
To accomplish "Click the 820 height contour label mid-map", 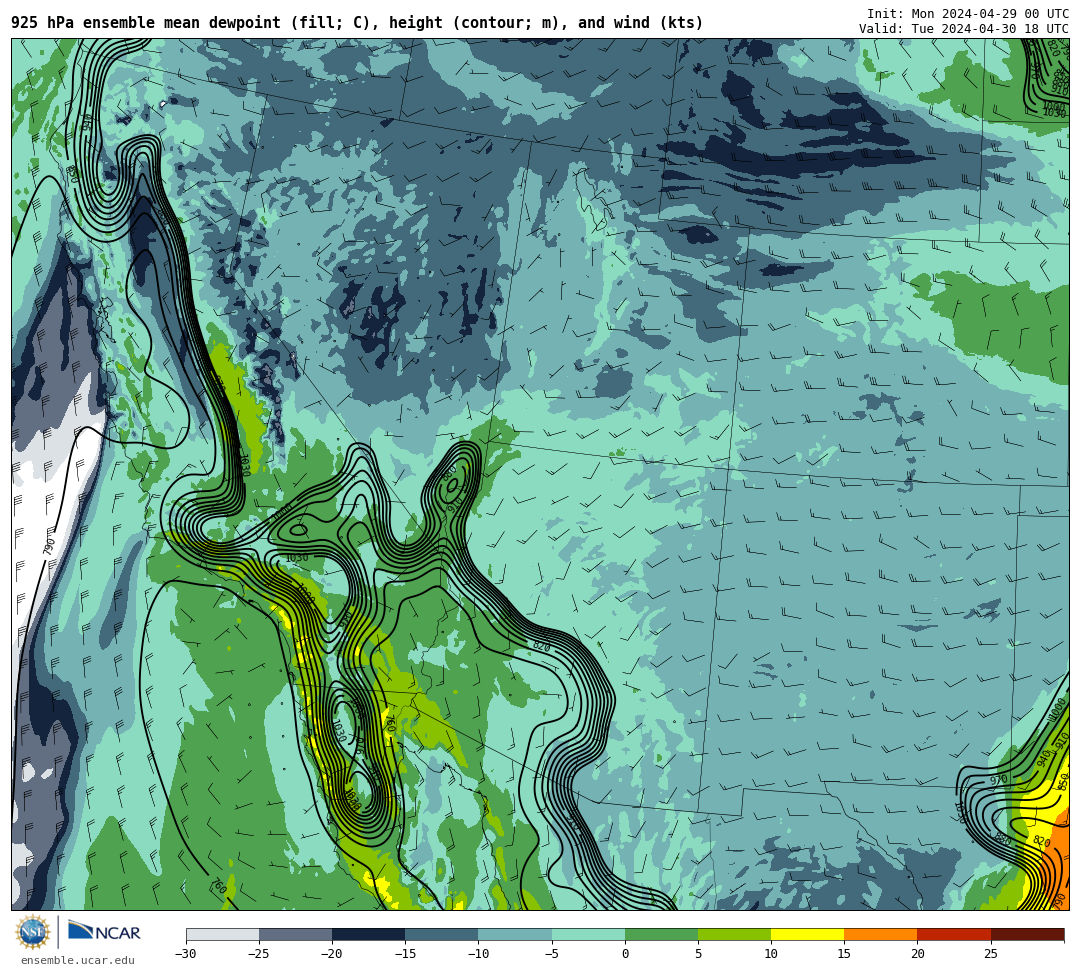I will [x=542, y=646].
